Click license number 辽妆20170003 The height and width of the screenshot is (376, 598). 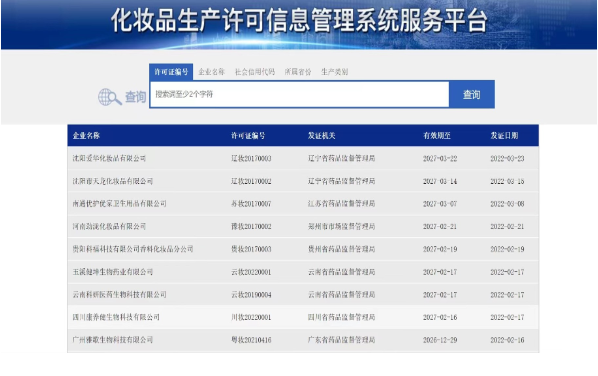point(251,158)
